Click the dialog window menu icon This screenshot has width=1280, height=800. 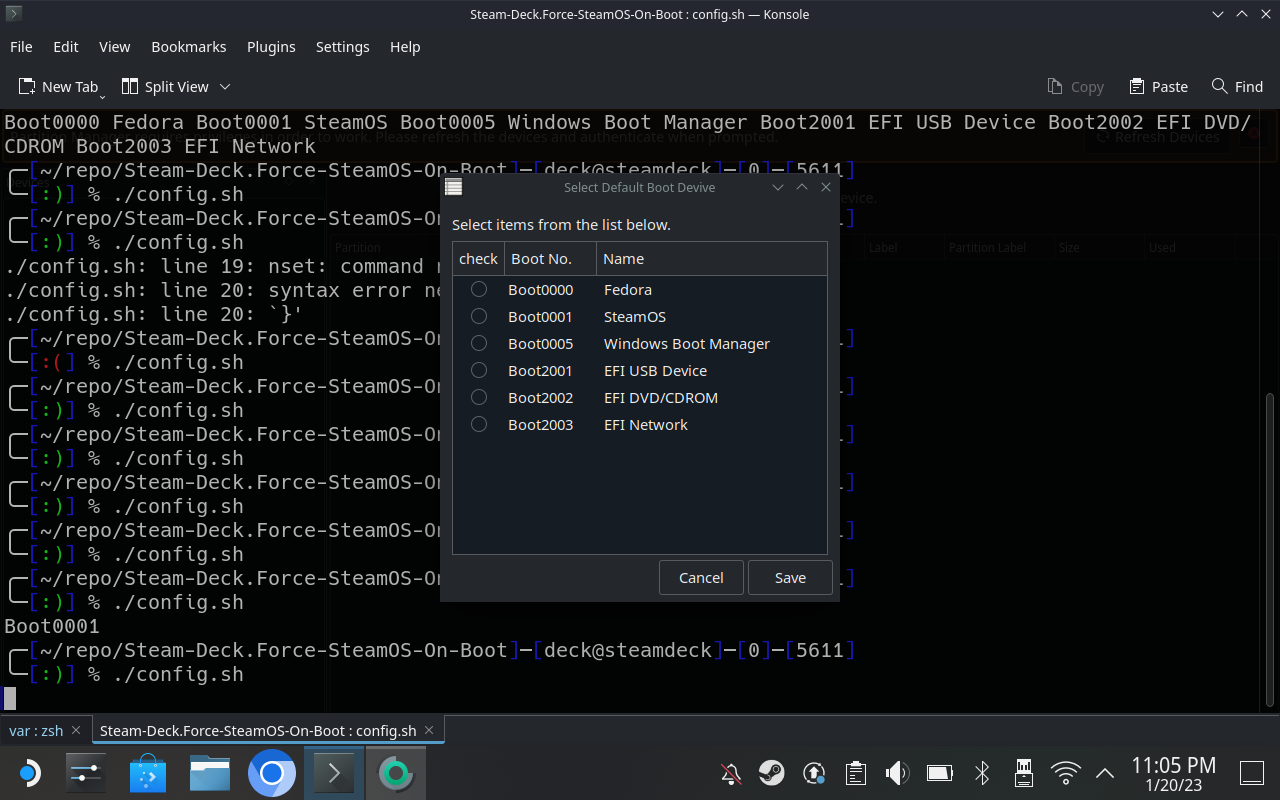[x=453, y=187]
